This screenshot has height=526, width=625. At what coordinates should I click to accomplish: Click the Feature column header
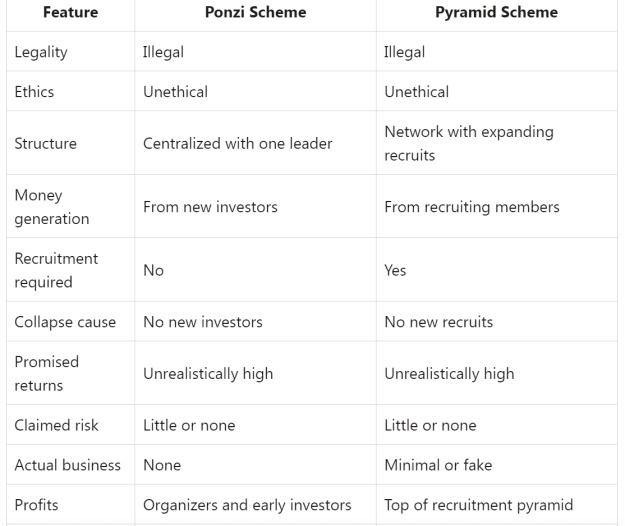coord(71,12)
